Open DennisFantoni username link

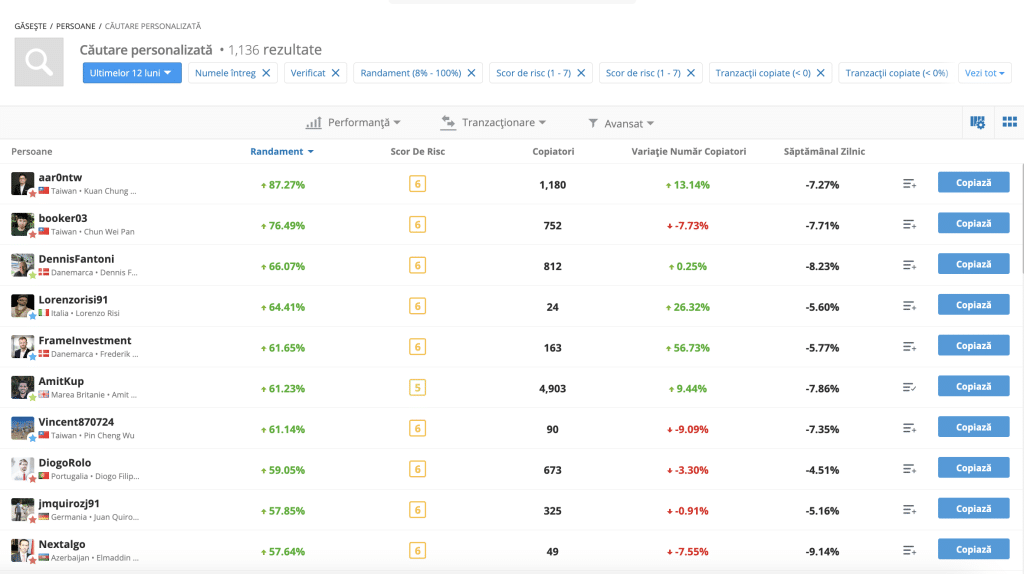(76, 259)
